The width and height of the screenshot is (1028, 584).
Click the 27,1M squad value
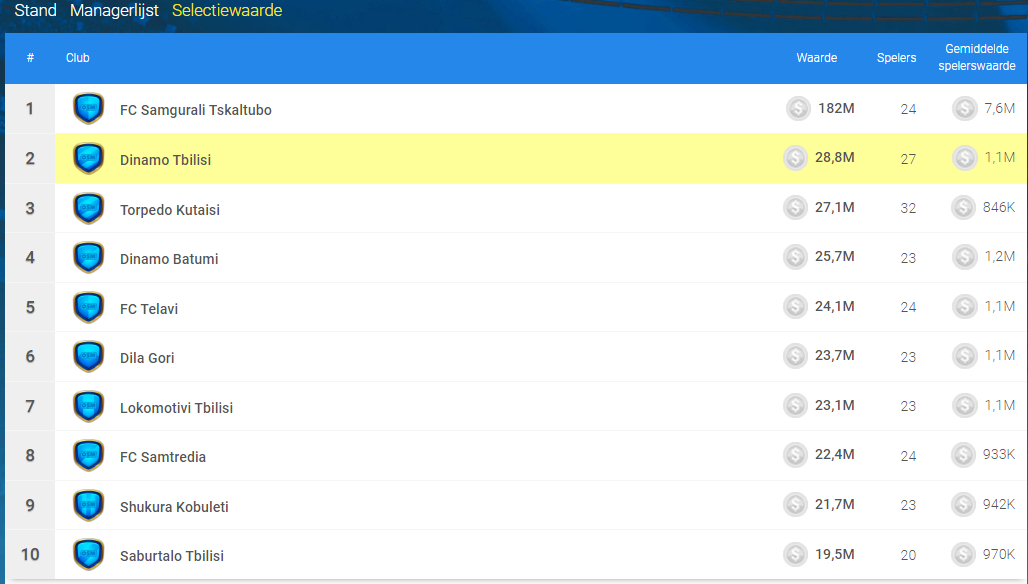tap(835, 207)
